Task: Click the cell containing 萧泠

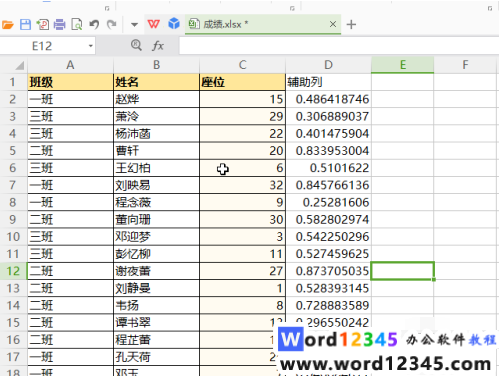Action: [156, 116]
